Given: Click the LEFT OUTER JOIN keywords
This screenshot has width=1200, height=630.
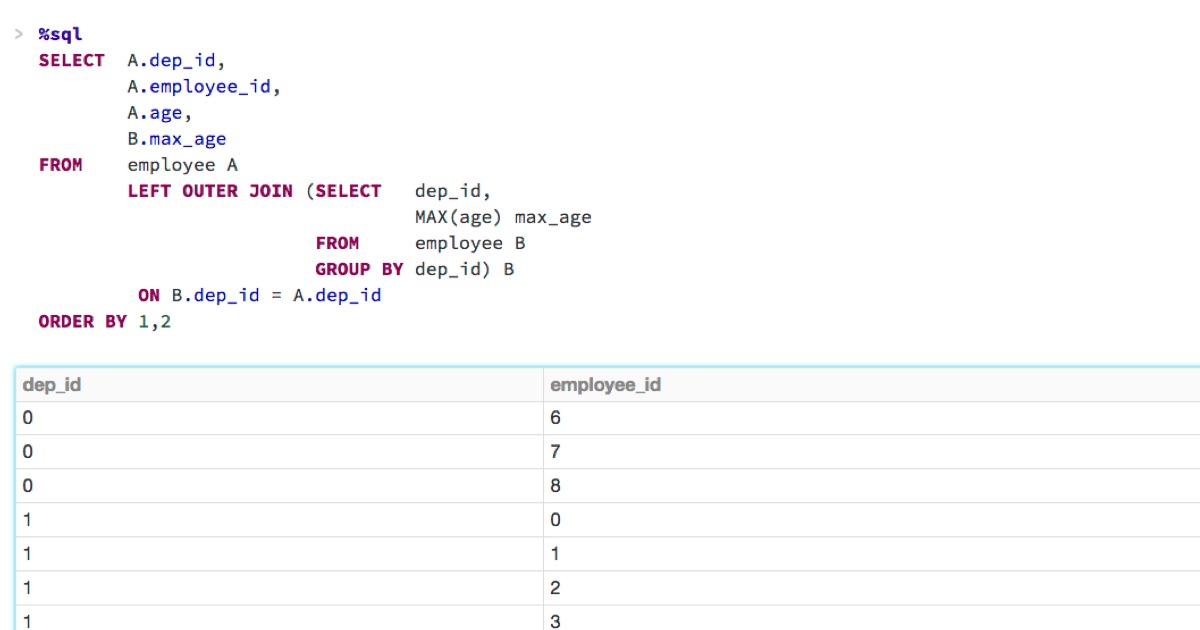Looking at the screenshot, I should [x=210, y=191].
